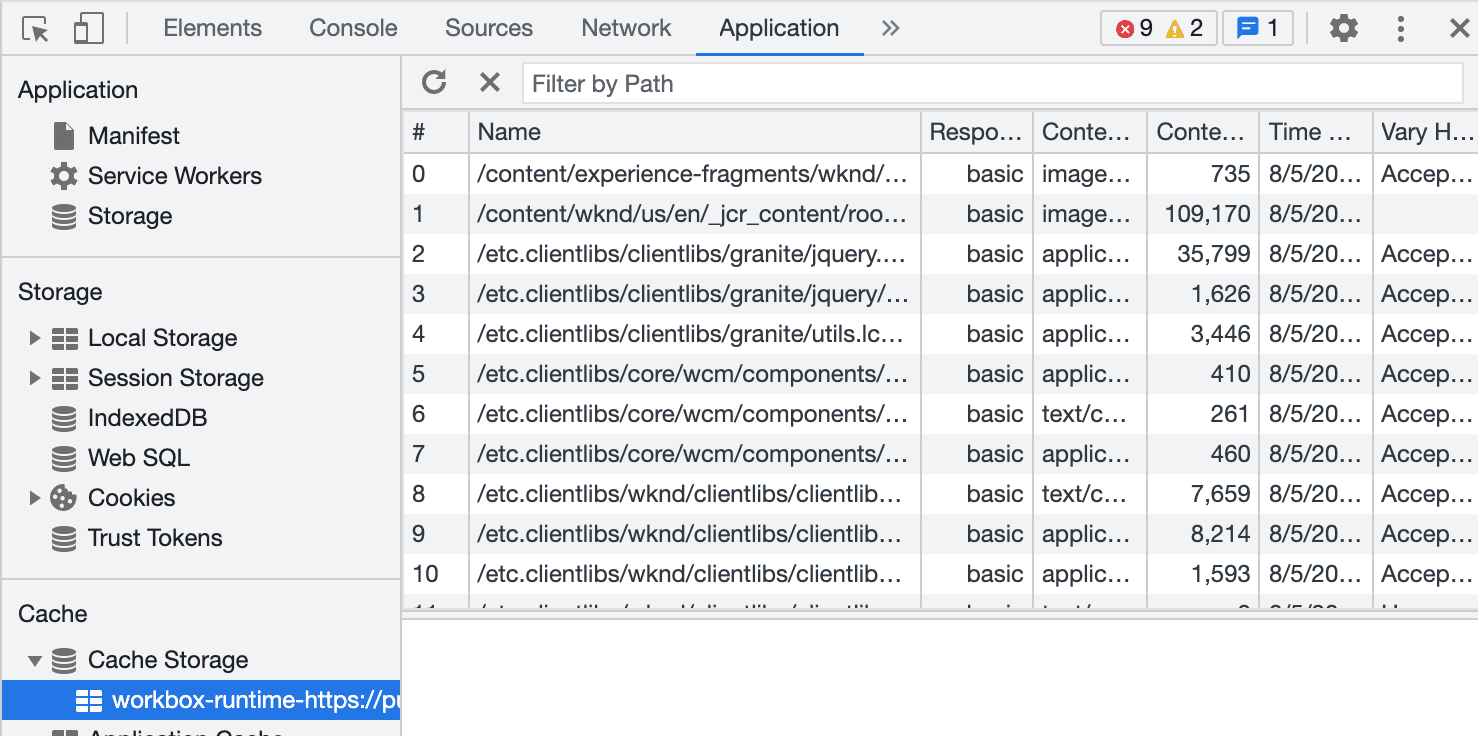
Task: Switch to the Network tab
Action: tap(625, 28)
